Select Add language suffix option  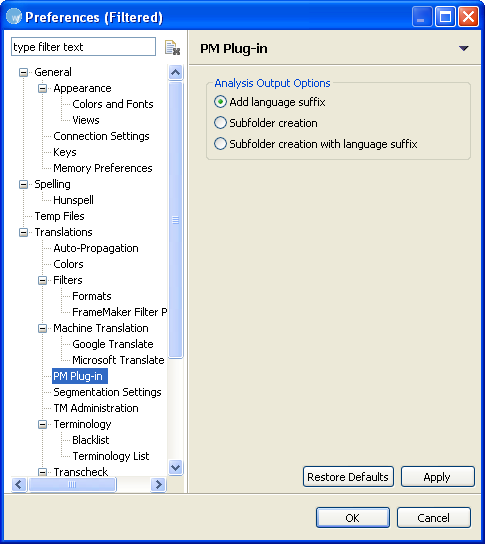coord(220,102)
